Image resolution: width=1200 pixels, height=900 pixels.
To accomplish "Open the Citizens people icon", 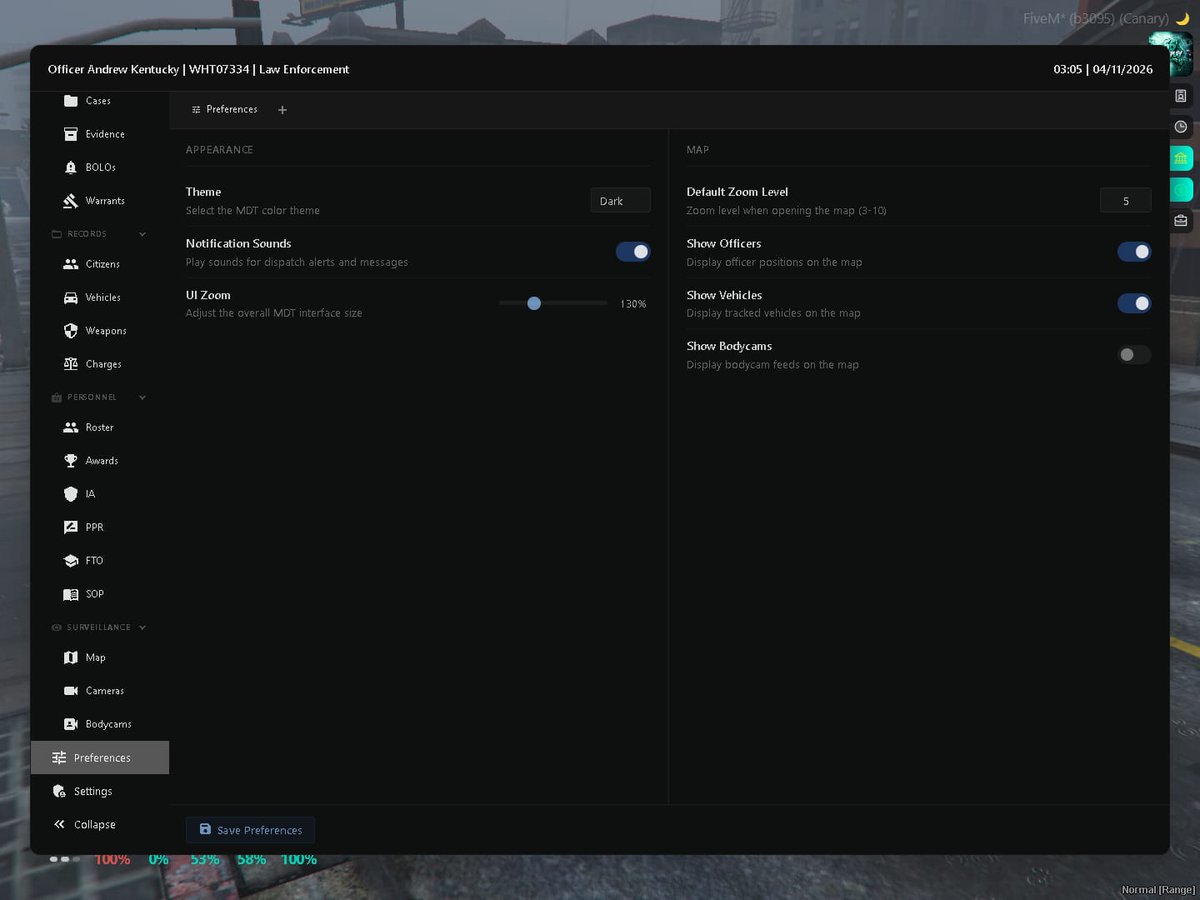I will point(70,264).
